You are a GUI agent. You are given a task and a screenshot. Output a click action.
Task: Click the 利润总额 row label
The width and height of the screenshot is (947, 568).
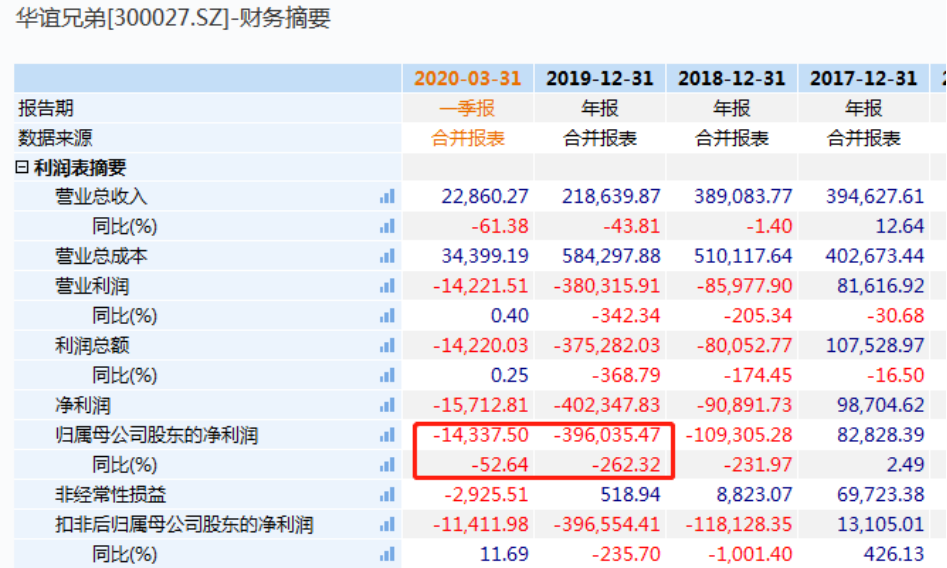[x=92, y=346]
